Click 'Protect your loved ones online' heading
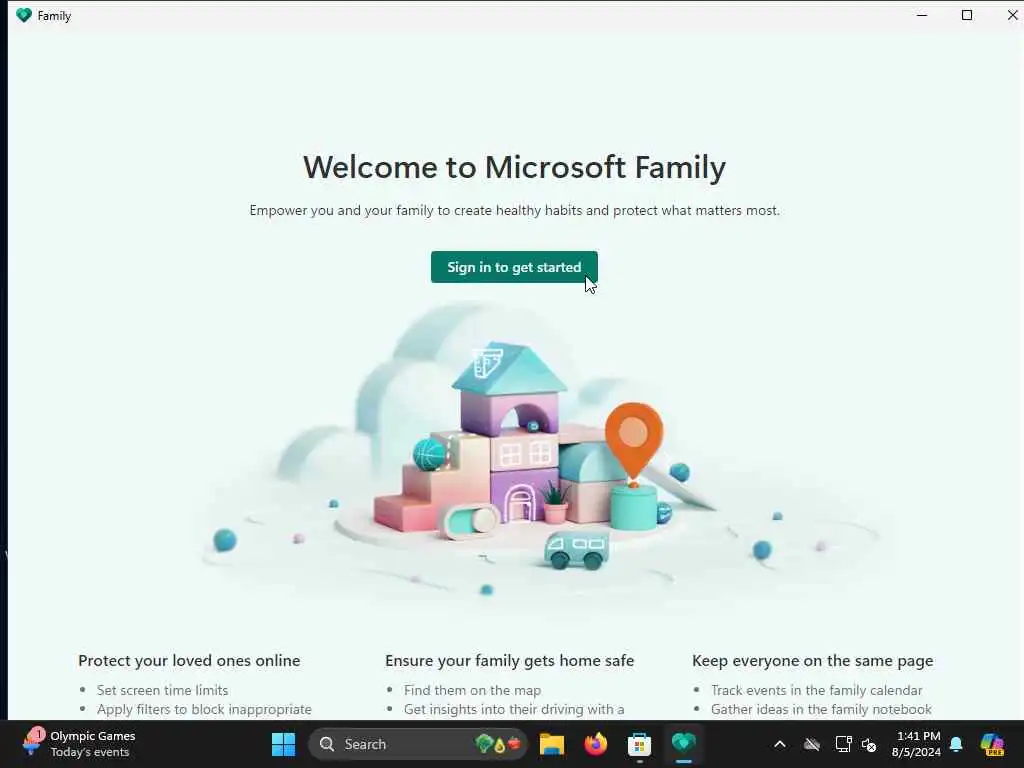The width and height of the screenshot is (1024, 768). point(189,661)
